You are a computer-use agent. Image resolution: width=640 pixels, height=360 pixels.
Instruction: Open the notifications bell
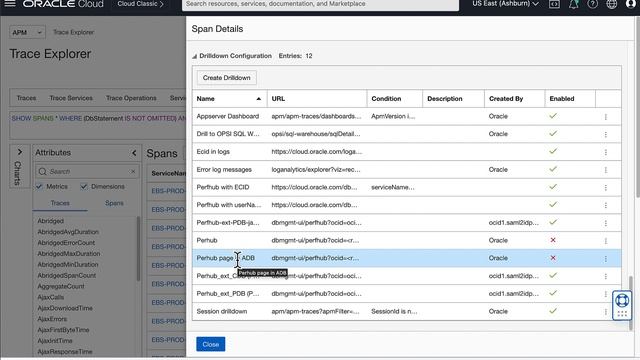pyautogui.click(x=573, y=4)
